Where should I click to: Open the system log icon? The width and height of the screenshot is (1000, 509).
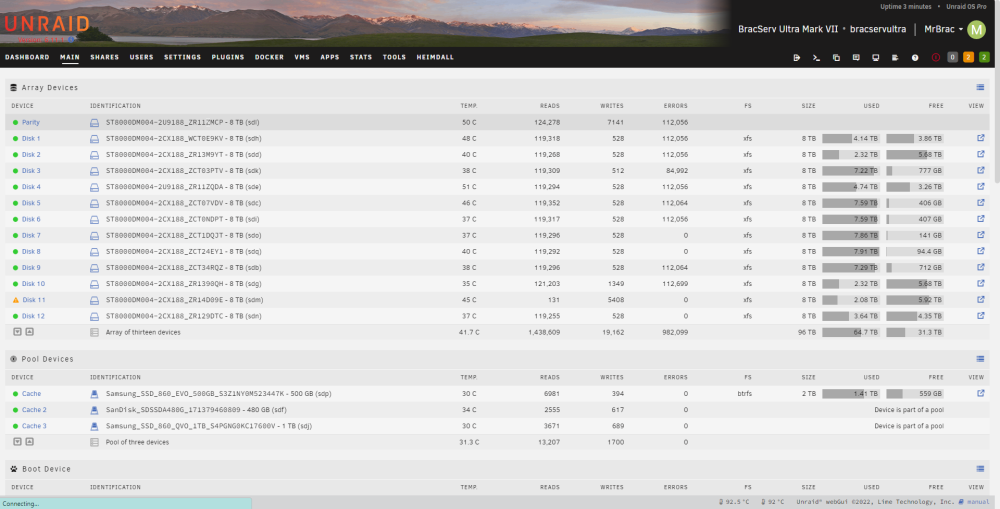pos(895,57)
